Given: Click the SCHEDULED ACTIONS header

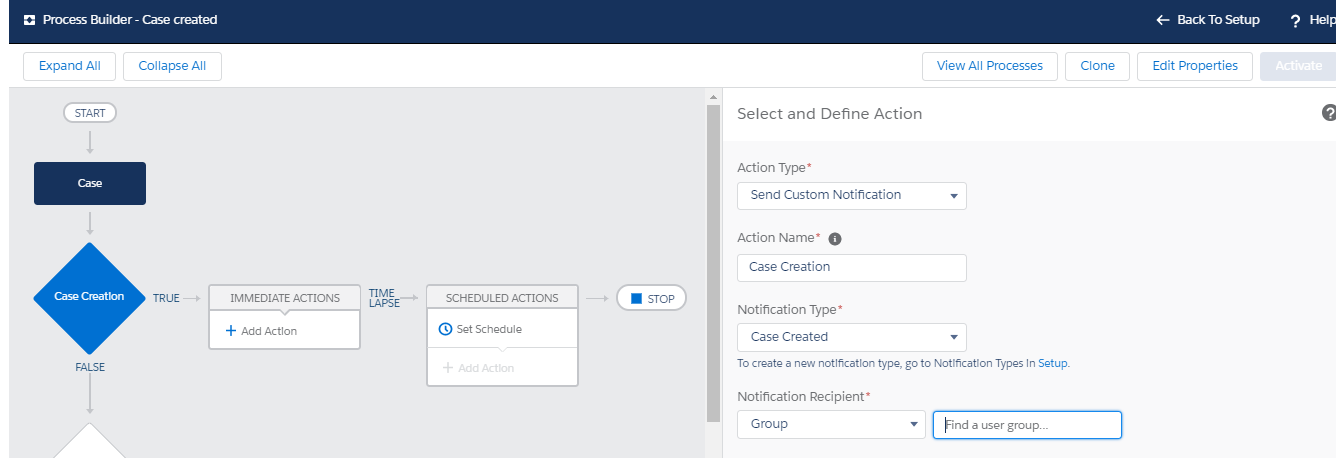Looking at the screenshot, I should 502,298.
